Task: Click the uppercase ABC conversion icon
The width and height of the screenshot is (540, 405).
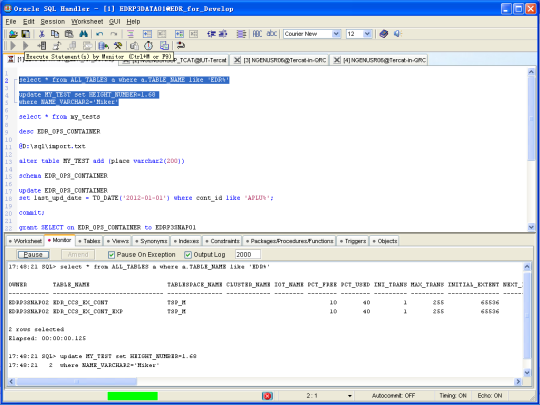Action: click(x=257, y=34)
